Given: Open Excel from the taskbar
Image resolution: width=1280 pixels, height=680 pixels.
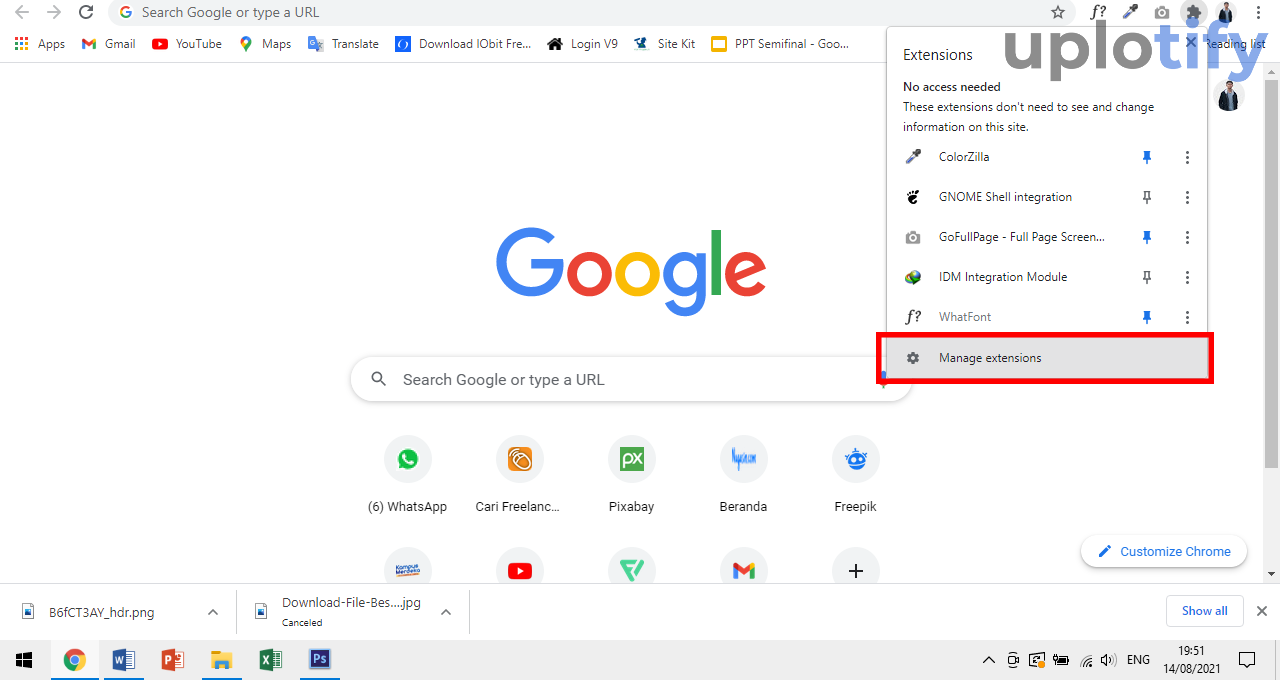Looking at the screenshot, I should point(271,660).
